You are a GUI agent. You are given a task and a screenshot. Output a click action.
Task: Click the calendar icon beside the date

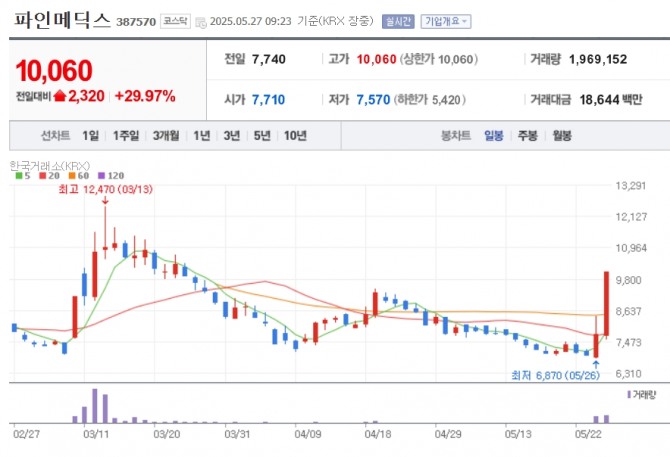pyautogui.click(x=200, y=23)
